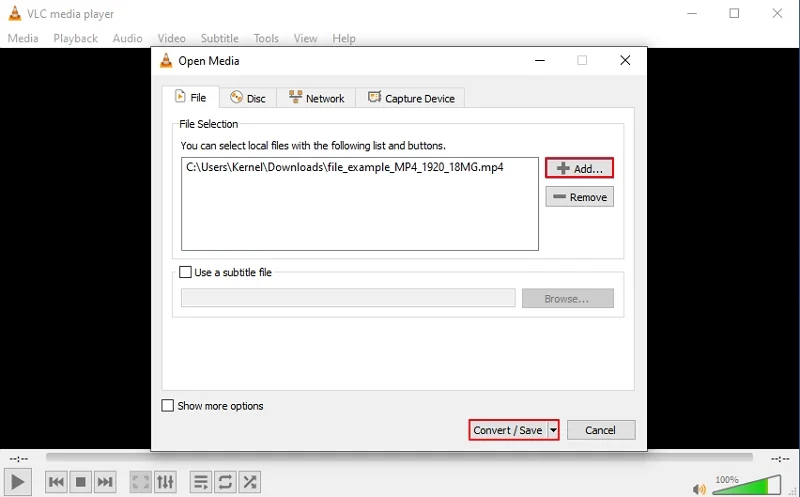
Task: Switch to the File tab
Action: click(191, 97)
